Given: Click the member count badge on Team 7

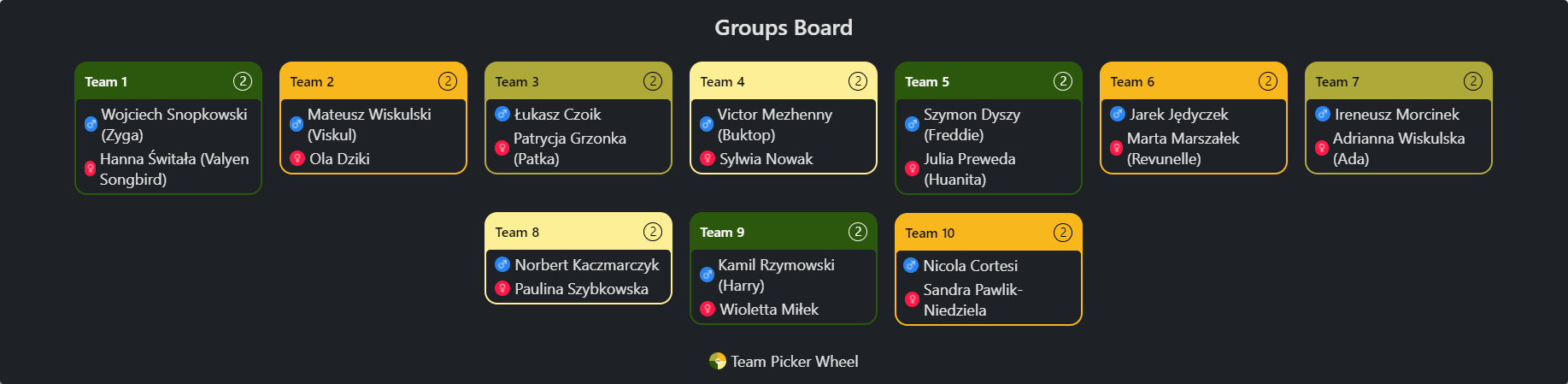Looking at the screenshot, I should click(1473, 81).
